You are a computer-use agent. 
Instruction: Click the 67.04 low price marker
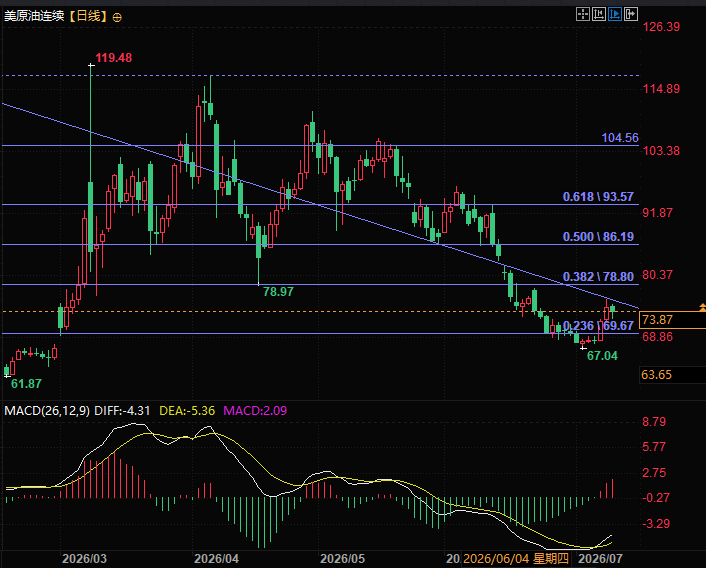[602, 356]
